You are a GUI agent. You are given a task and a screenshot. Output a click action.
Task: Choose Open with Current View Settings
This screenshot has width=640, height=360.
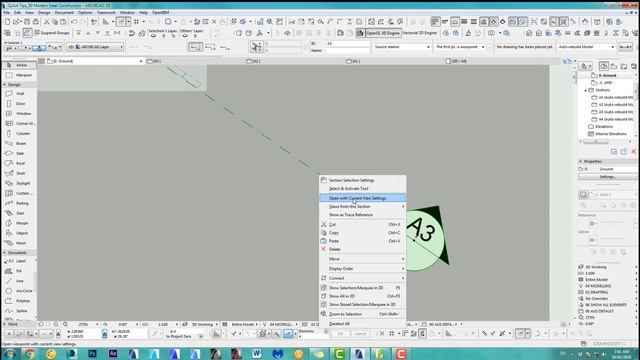(x=362, y=198)
